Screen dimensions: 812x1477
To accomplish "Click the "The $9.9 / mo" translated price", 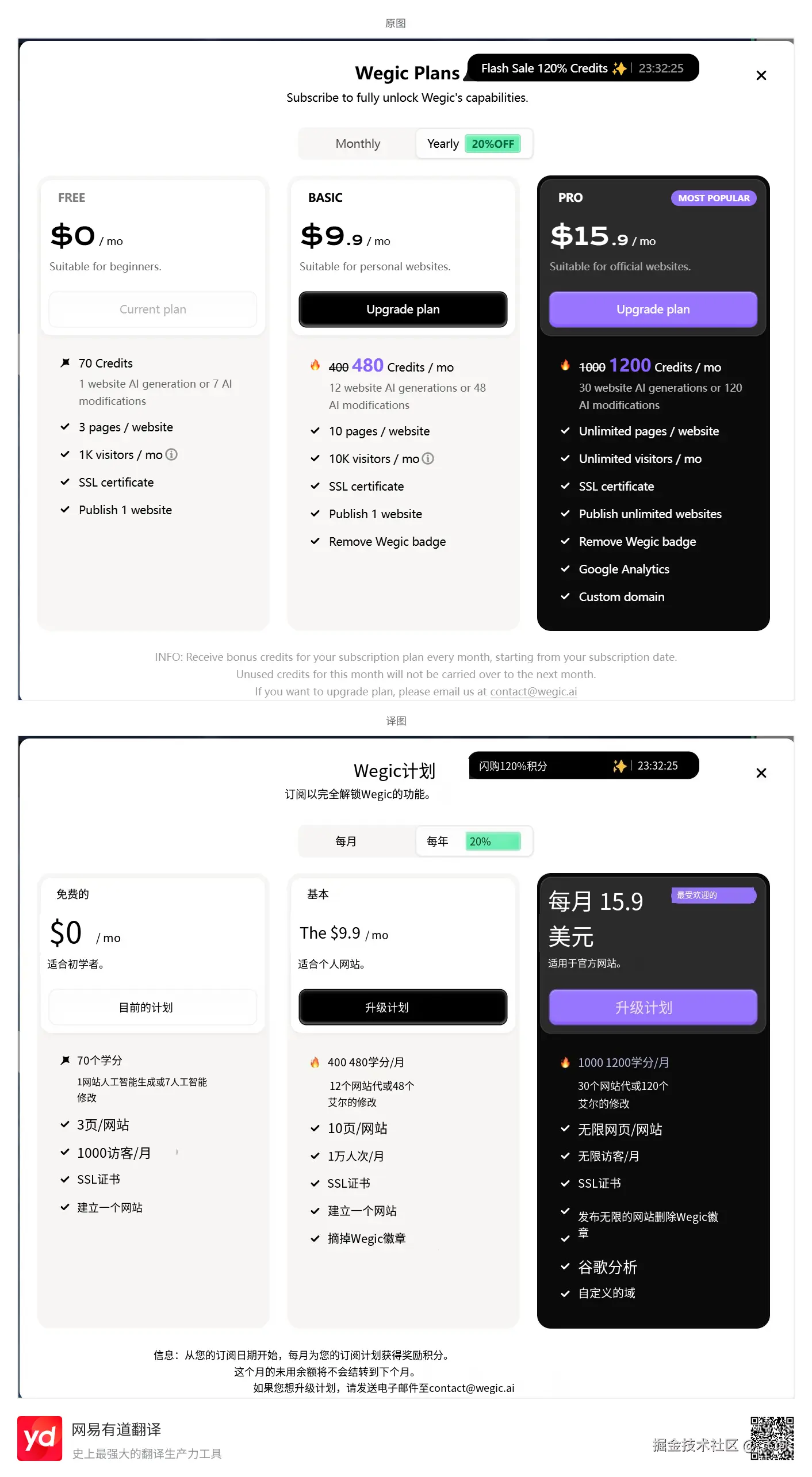I will [344, 933].
